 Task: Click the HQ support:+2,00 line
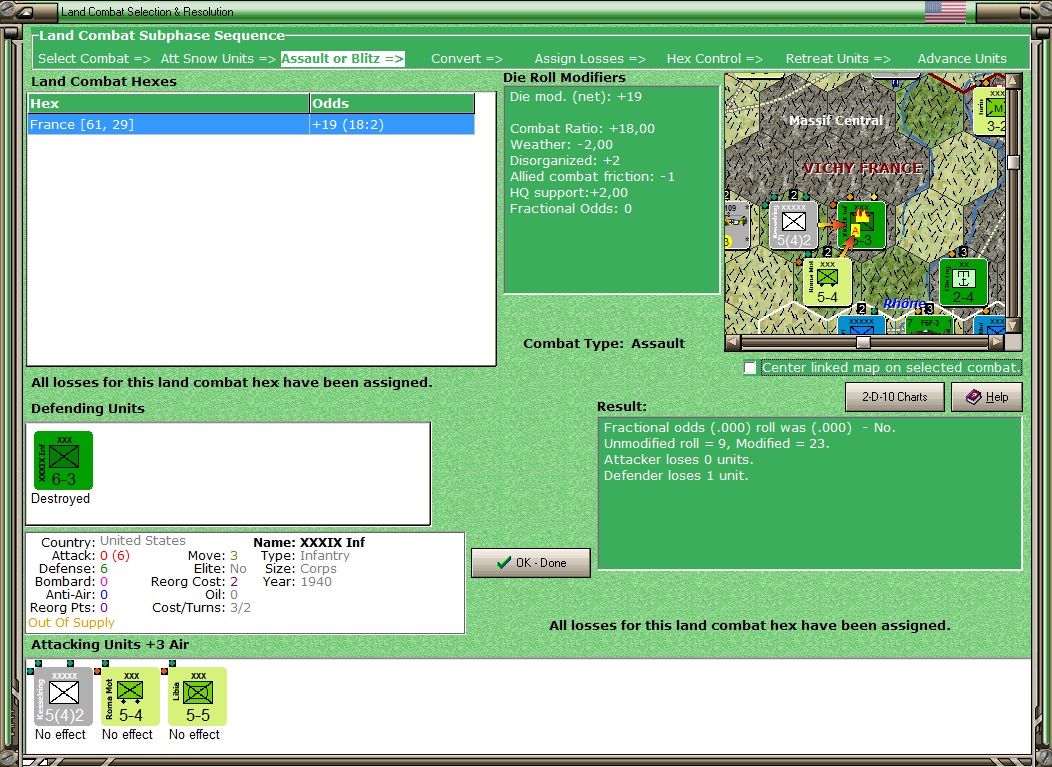coord(569,193)
